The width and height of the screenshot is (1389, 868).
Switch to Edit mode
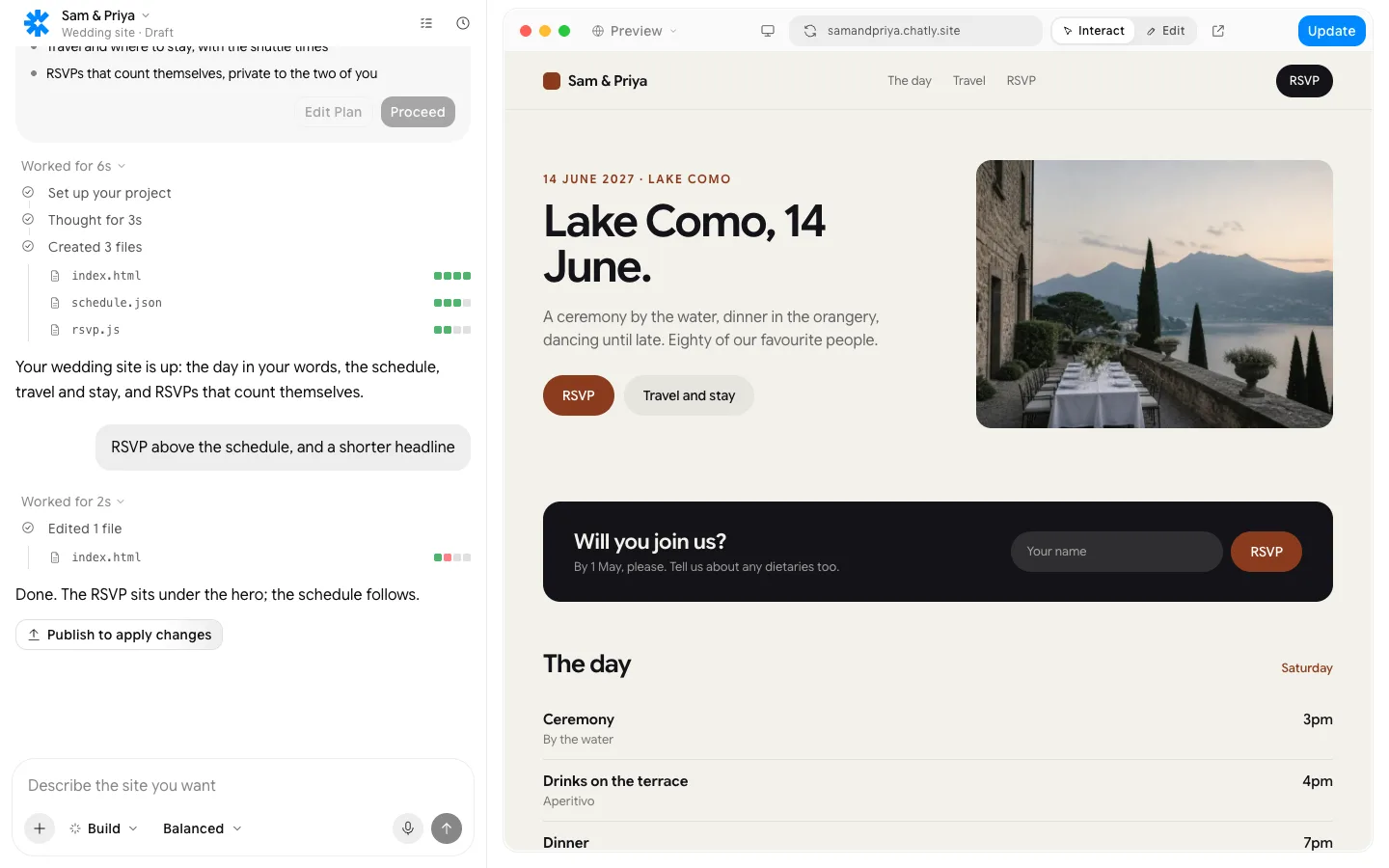[x=1166, y=31]
